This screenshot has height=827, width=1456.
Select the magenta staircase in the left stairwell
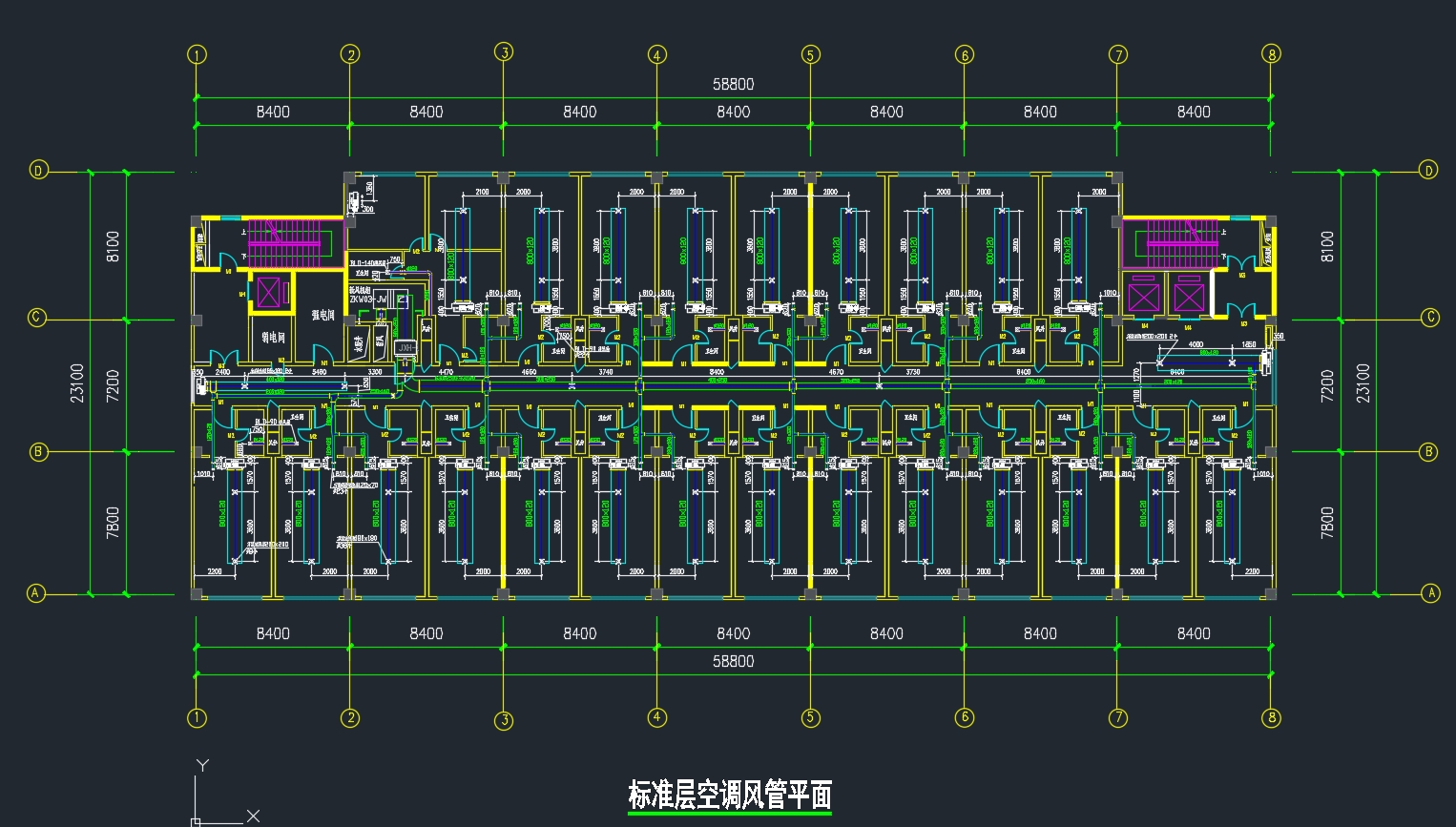click(284, 243)
